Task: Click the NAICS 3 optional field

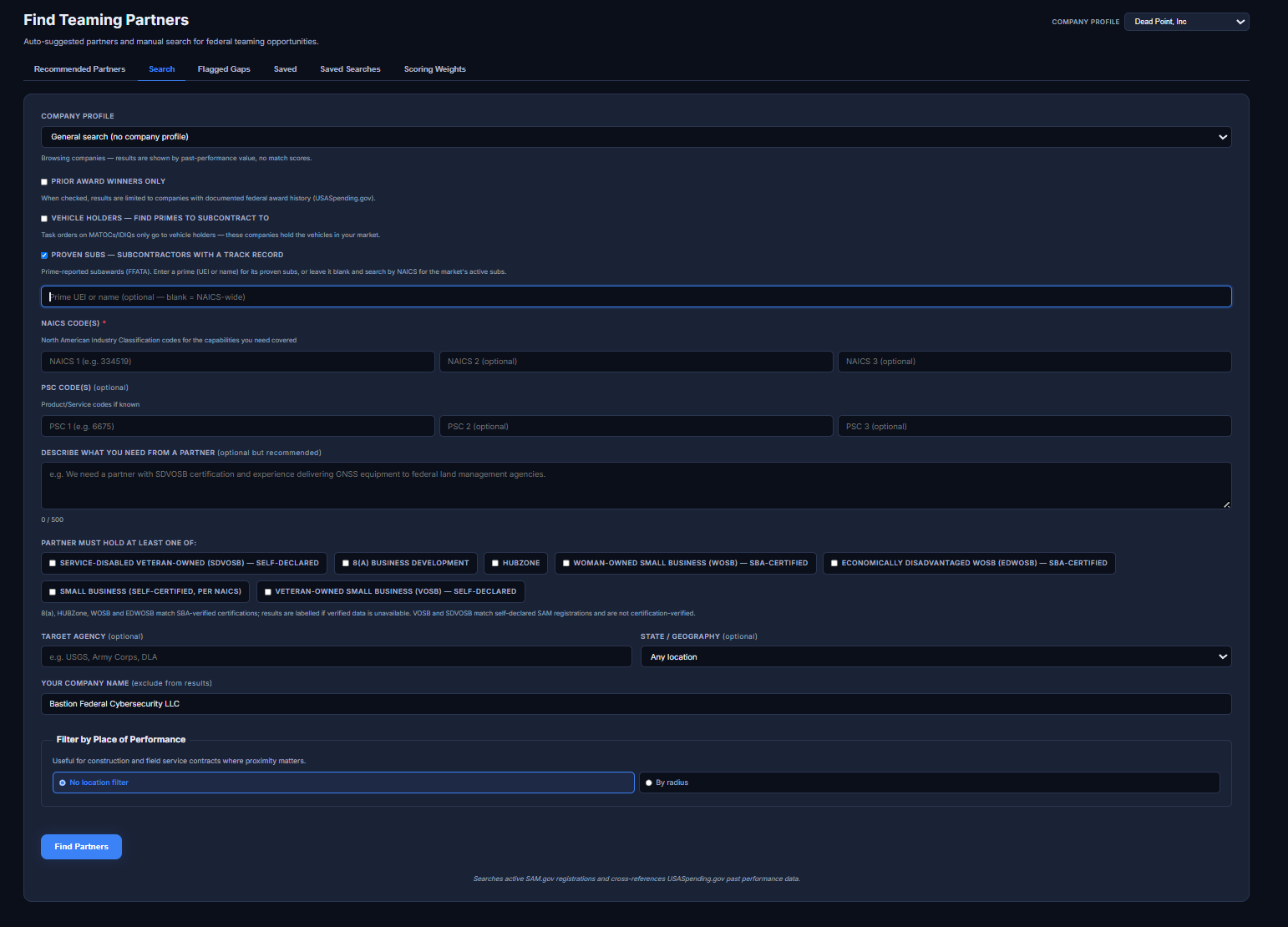Action: tap(1035, 362)
